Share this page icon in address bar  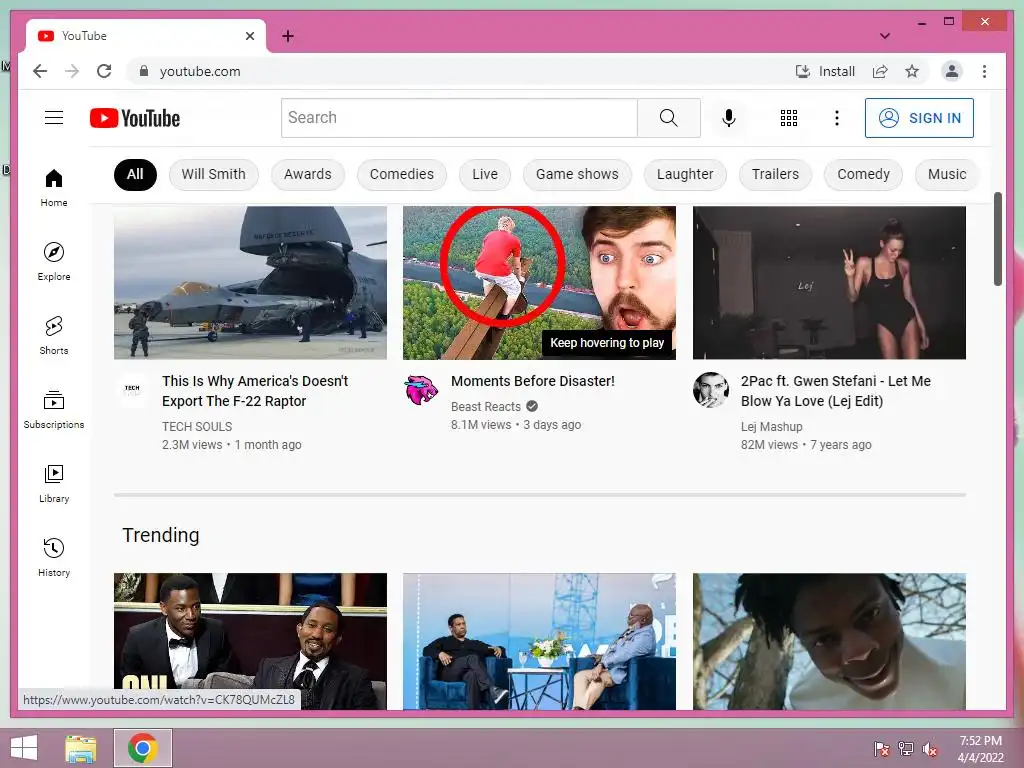click(x=880, y=71)
